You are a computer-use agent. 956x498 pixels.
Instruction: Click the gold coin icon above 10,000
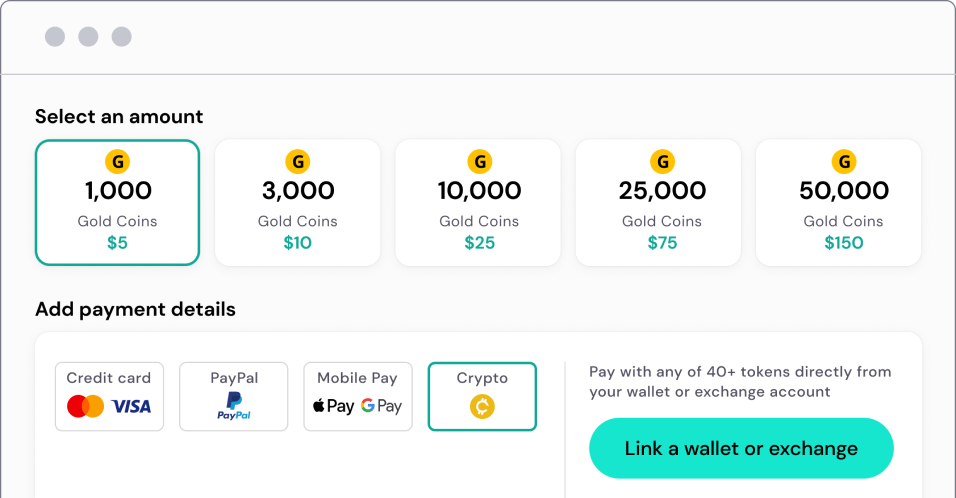[480, 161]
